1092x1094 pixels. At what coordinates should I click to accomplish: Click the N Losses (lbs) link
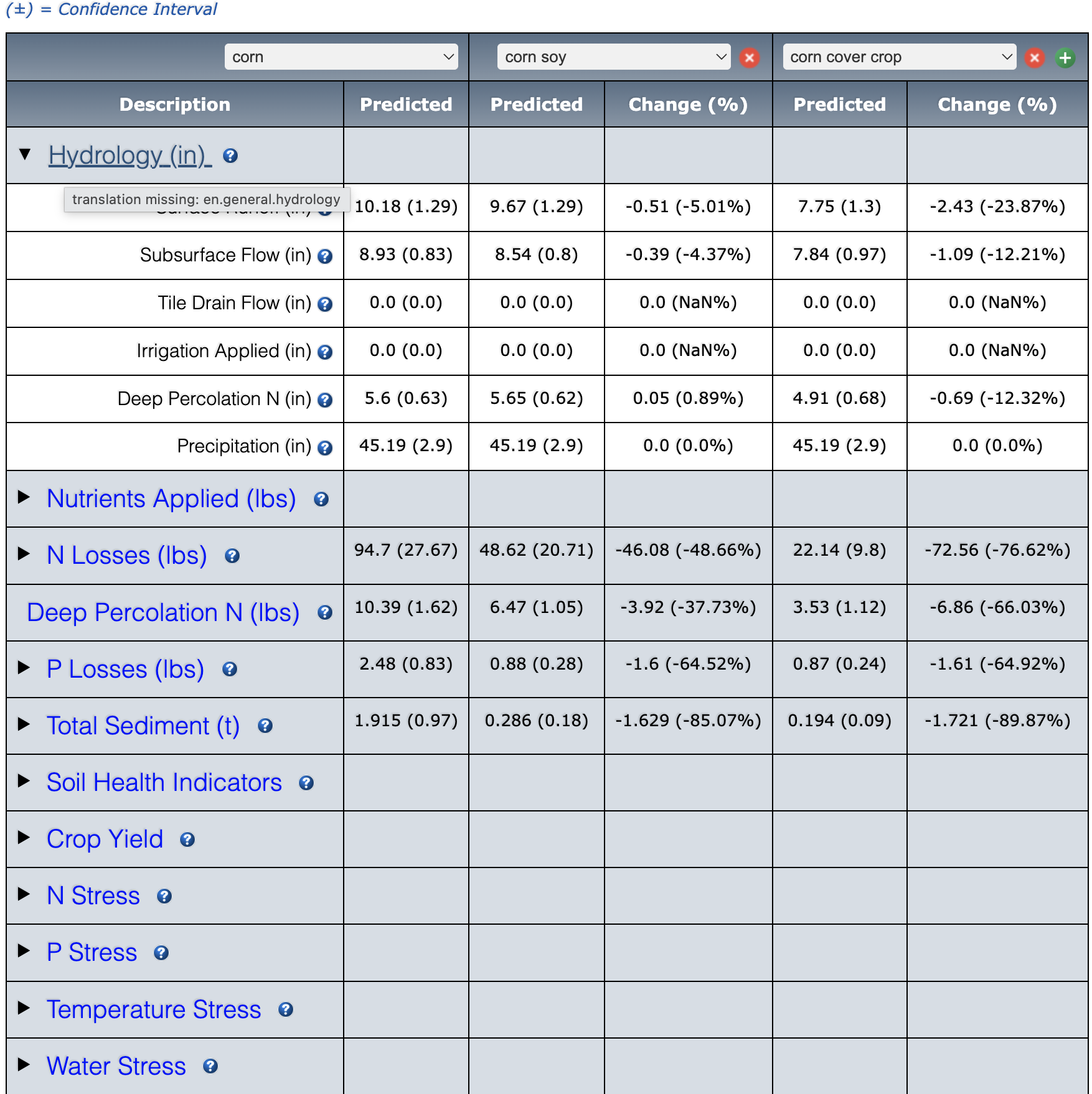[x=127, y=556]
